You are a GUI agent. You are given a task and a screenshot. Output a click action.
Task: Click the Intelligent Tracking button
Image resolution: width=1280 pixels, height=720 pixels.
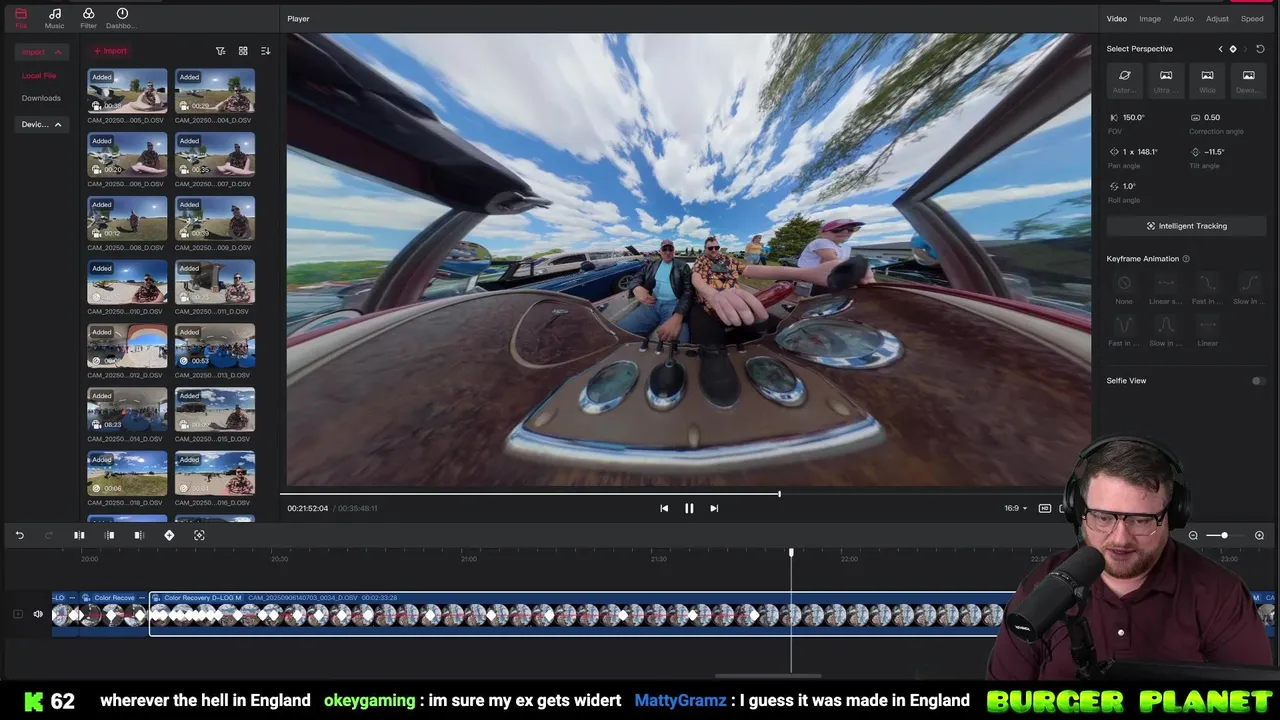1186,226
